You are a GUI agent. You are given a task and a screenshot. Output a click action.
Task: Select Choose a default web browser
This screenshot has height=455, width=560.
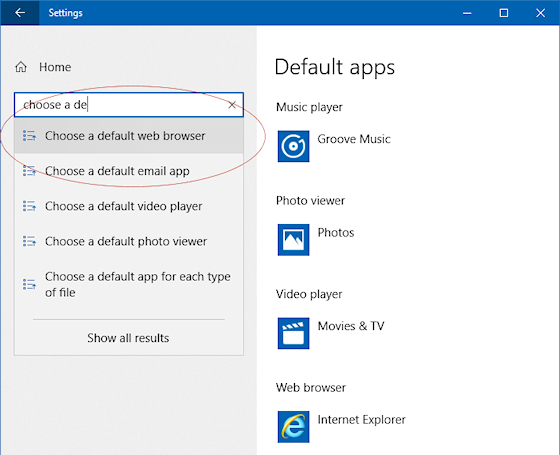(x=129, y=136)
